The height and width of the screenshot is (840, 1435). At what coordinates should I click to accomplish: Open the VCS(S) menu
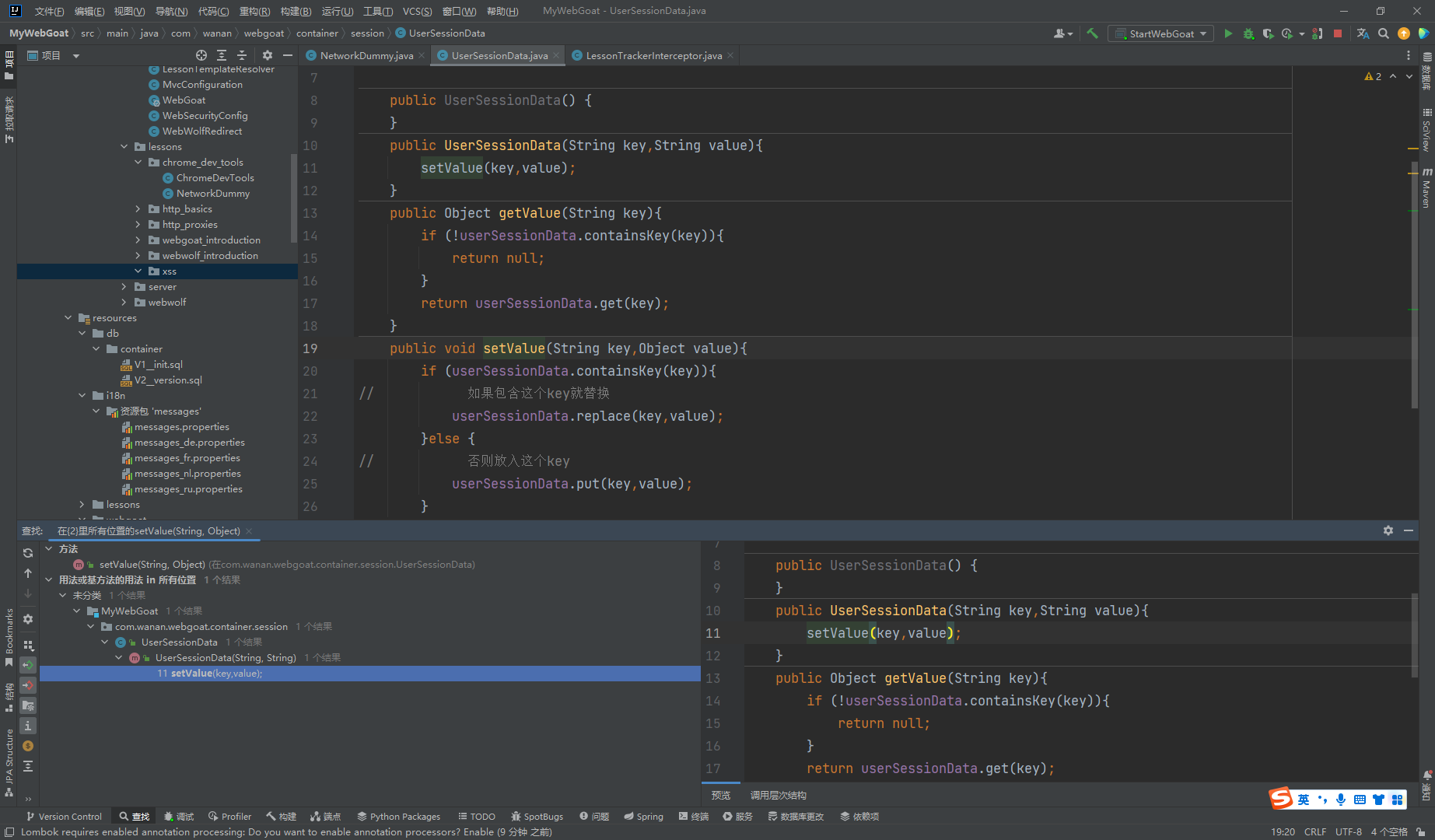417,11
